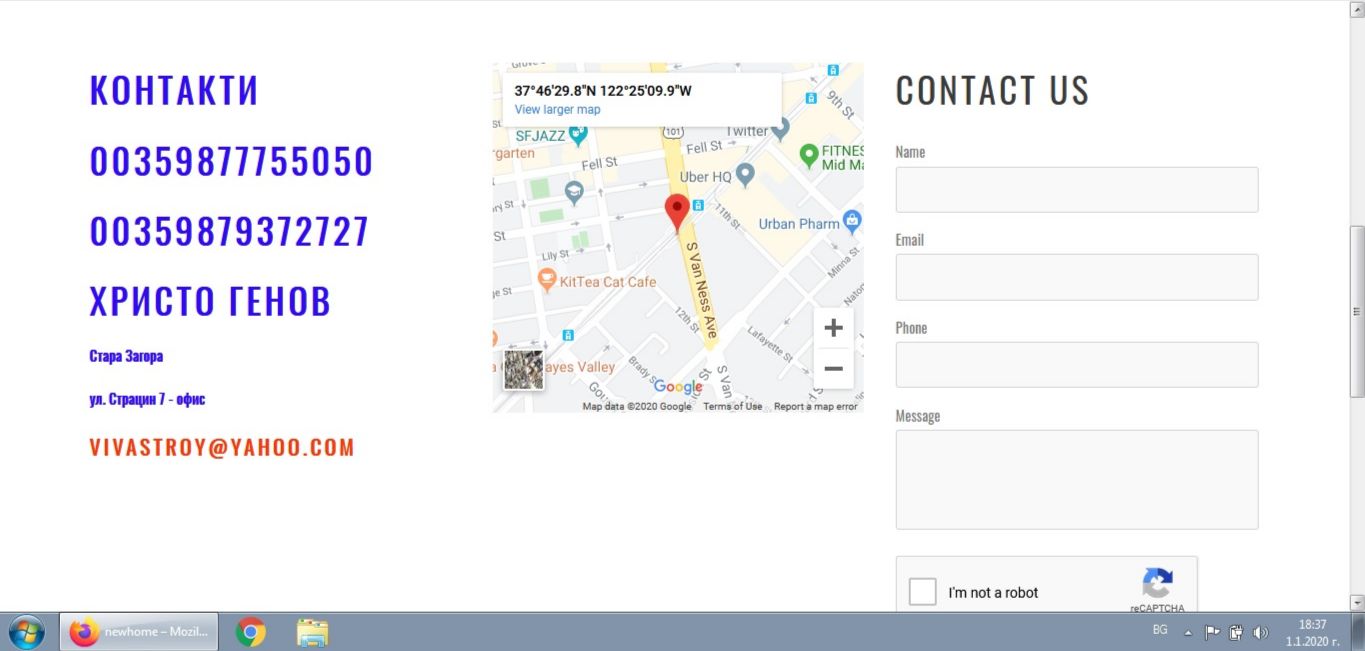Open the volume control in system tray
The width and height of the screenshot is (1365, 651).
tap(1260, 632)
